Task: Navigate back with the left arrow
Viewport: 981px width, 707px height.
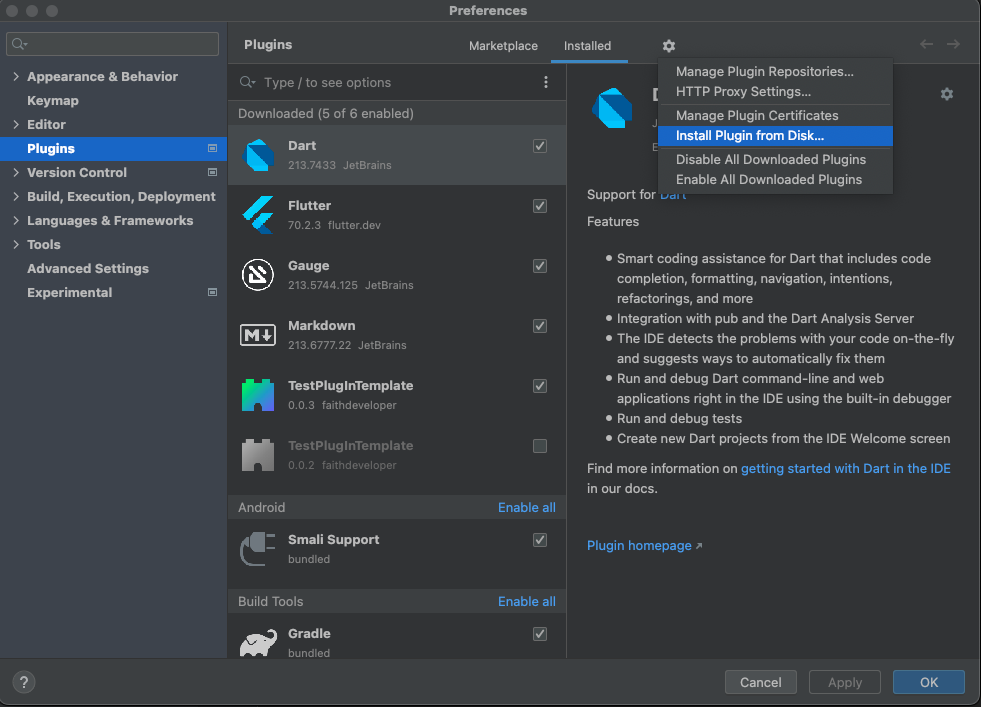Action: coord(926,44)
